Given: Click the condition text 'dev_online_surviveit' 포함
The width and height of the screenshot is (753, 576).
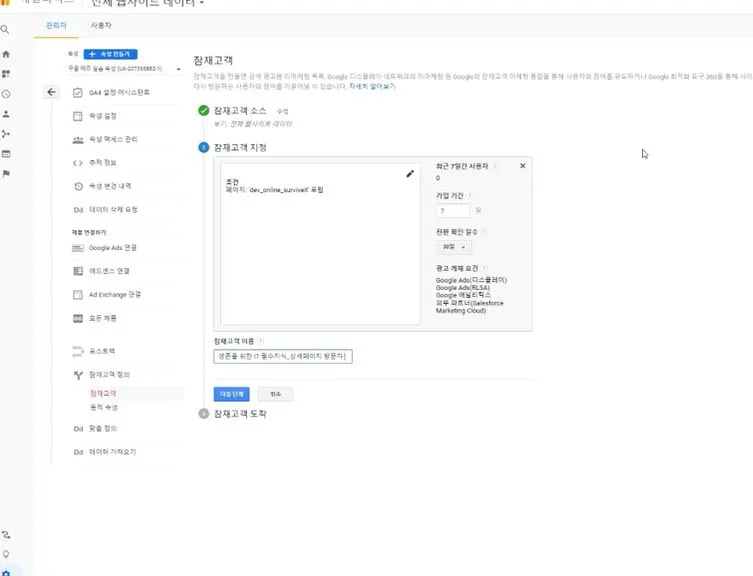Looking at the screenshot, I should tap(286, 190).
